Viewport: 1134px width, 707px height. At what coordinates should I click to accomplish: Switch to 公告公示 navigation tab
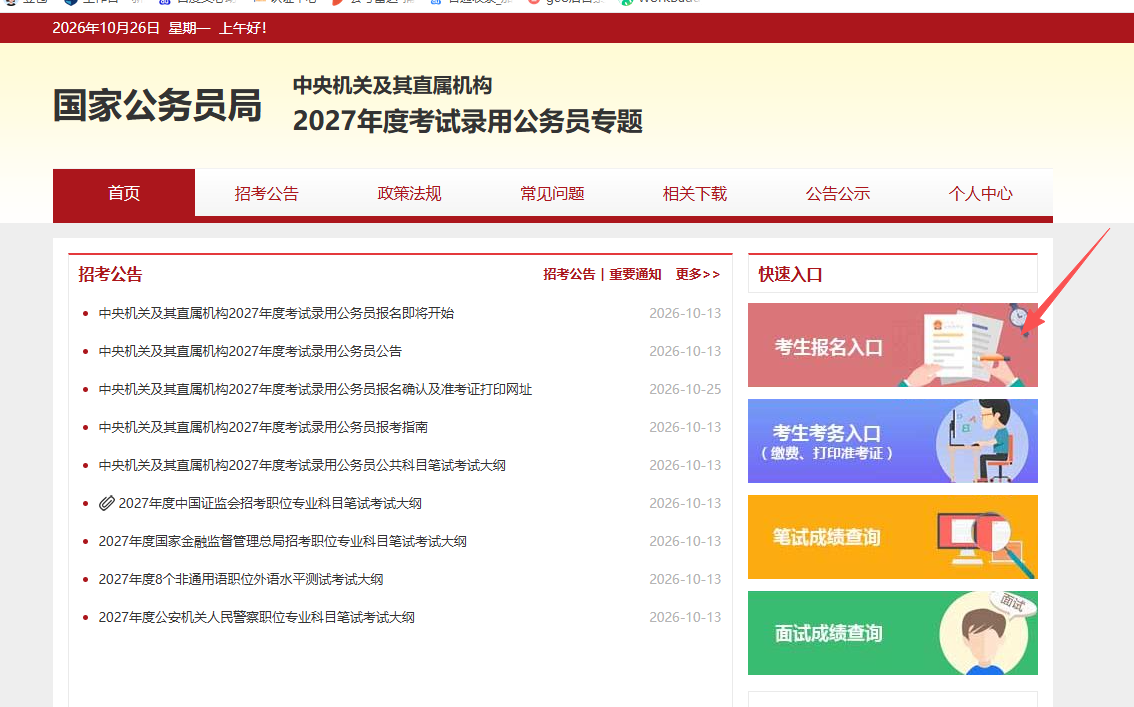[837, 194]
